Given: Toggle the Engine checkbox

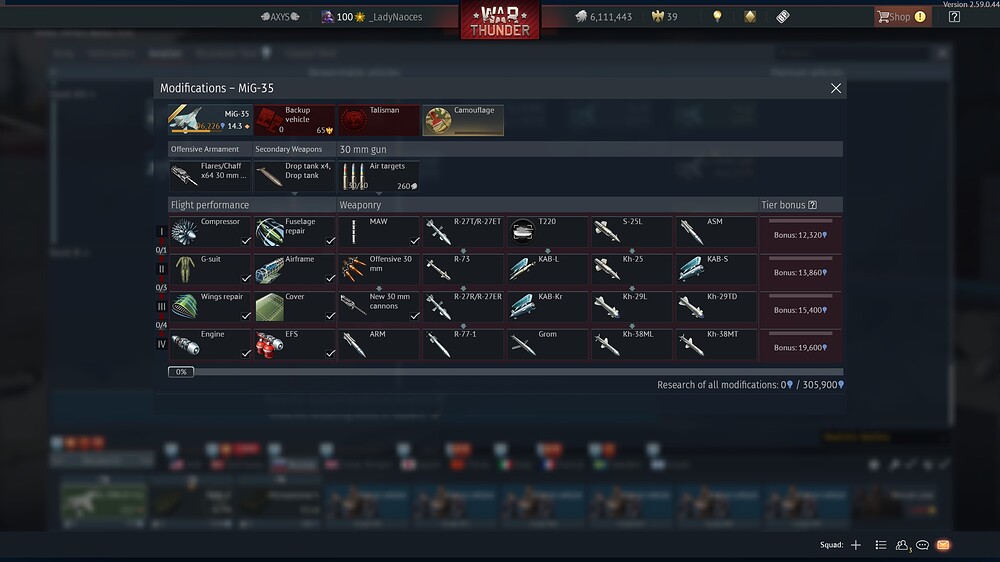Looking at the screenshot, I should pos(246,353).
